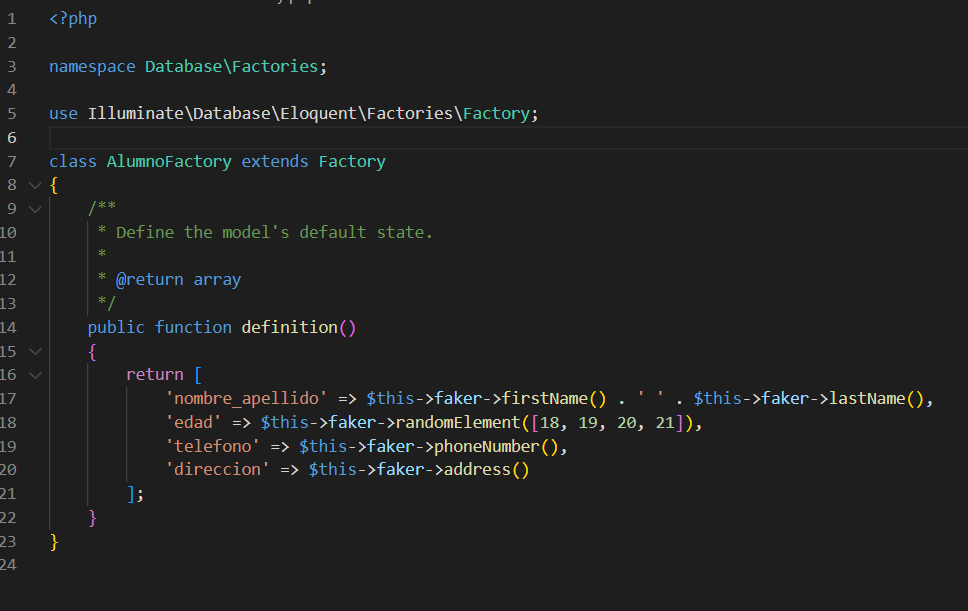Click the 'return' keyword
The height and width of the screenshot is (611, 968).
154,375
